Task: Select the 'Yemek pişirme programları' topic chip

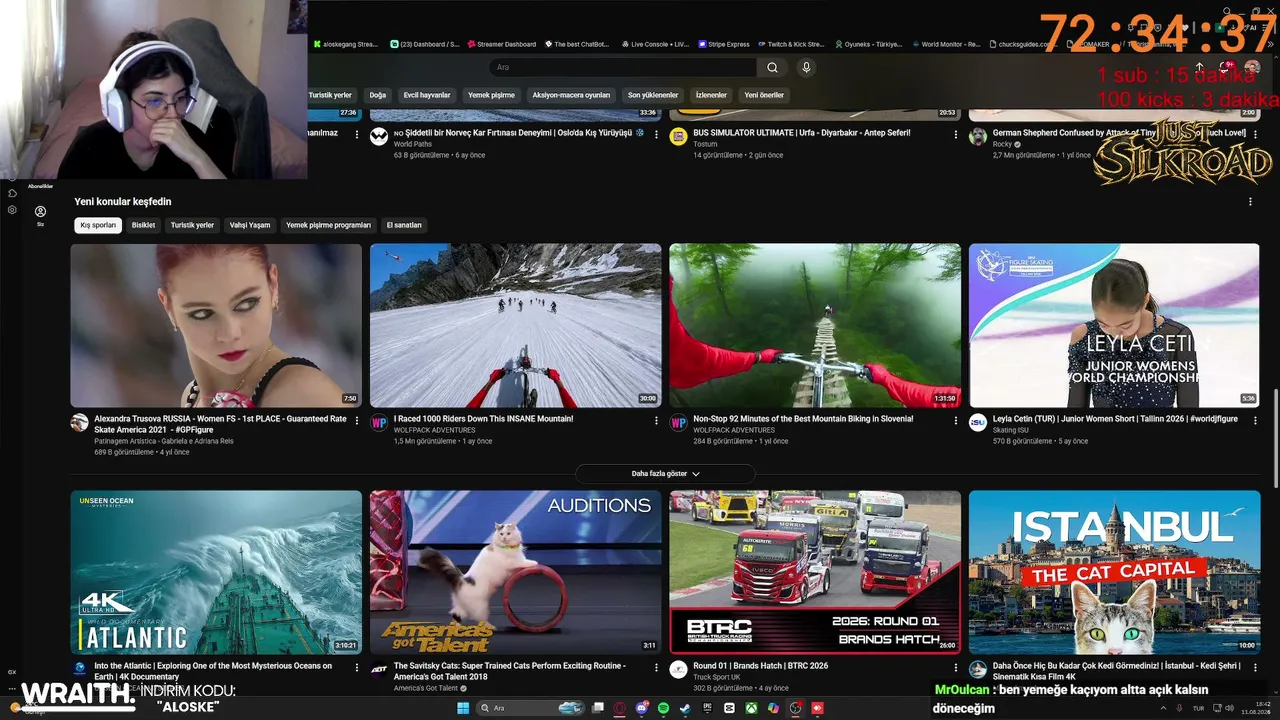Action: pos(329,225)
